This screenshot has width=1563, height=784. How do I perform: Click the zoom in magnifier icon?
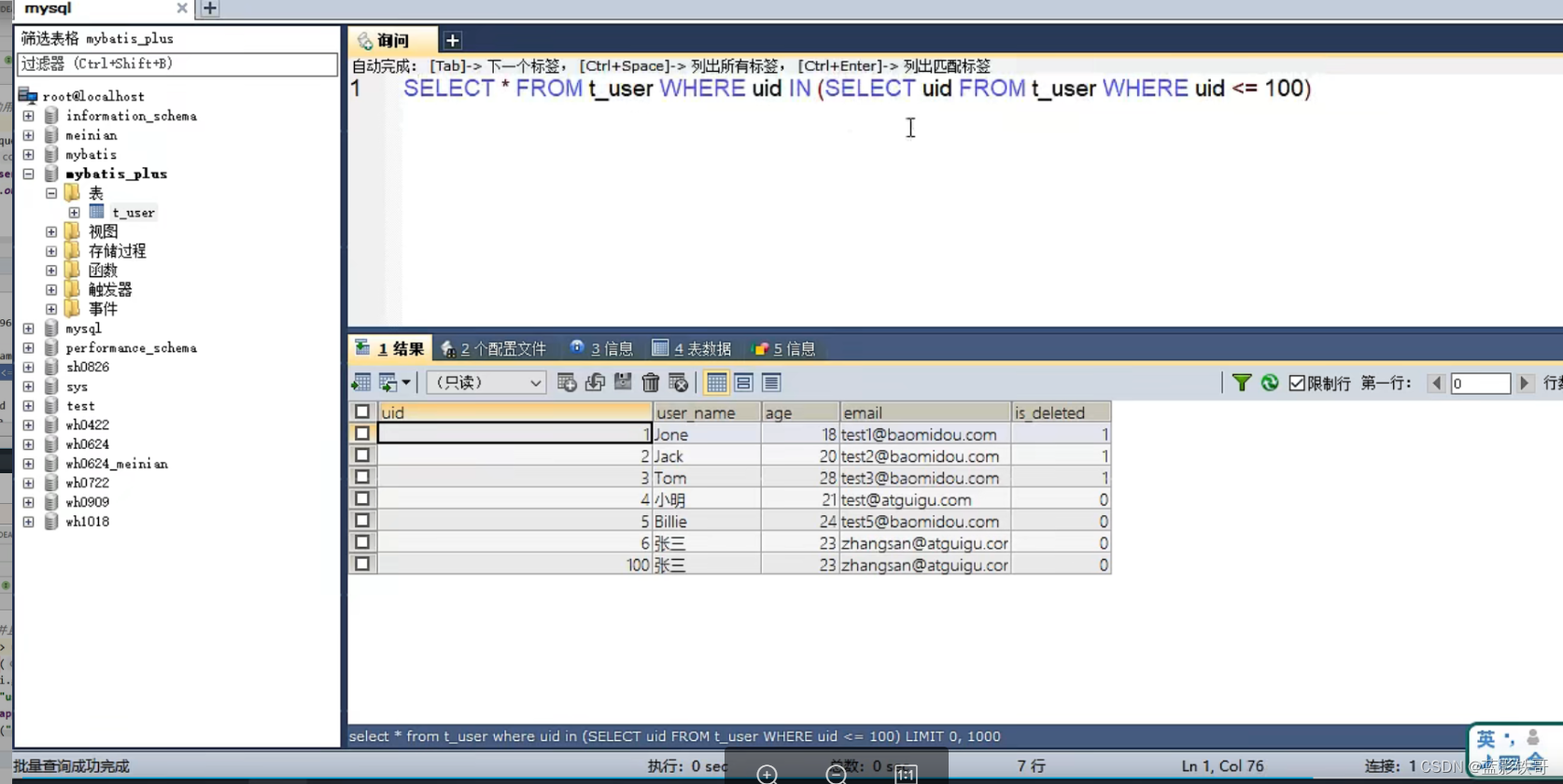(x=767, y=774)
